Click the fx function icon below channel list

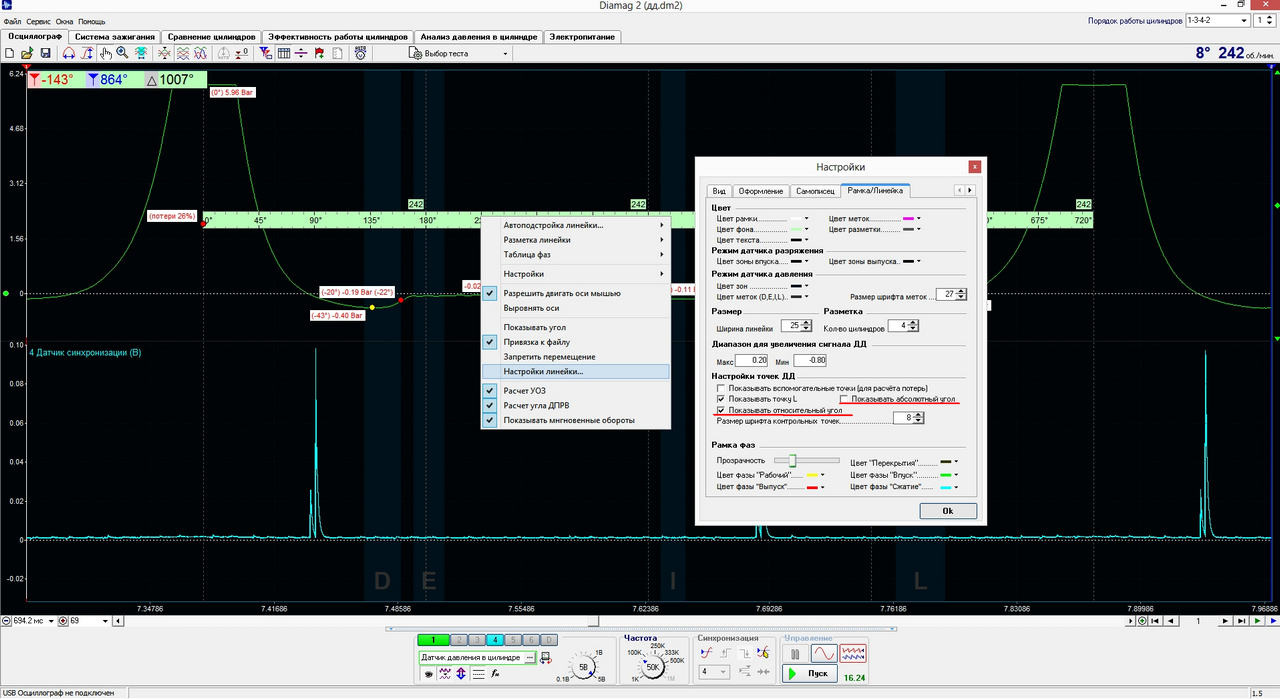(495, 674)
